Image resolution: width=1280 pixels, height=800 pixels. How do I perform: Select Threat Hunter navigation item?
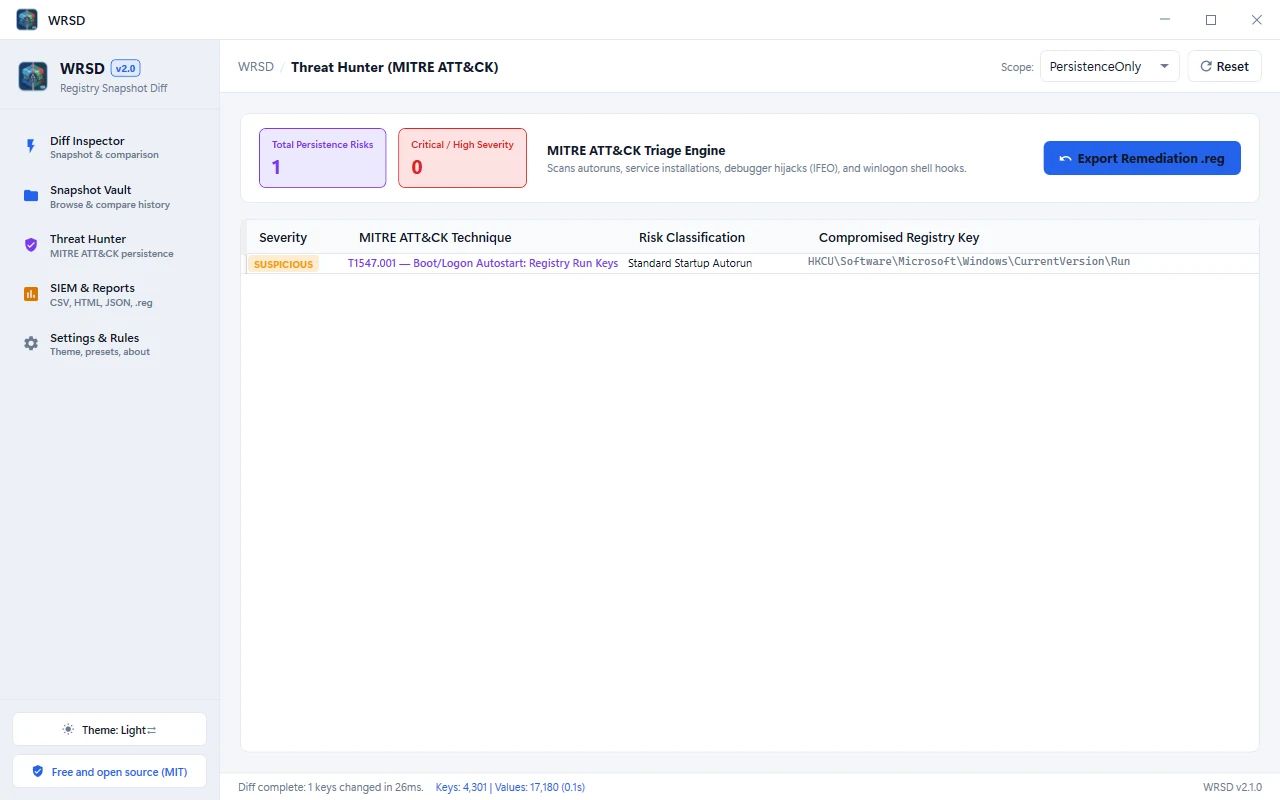coord(110,245)
